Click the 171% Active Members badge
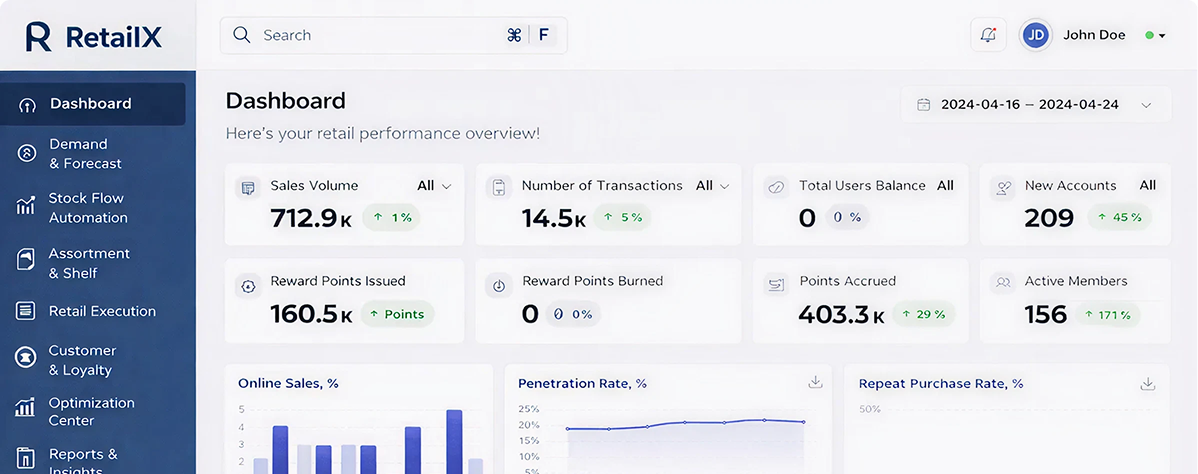 [x=1108, y=315]
